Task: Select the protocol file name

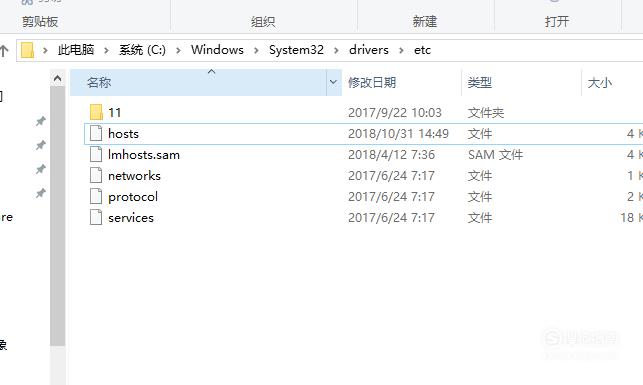Action: (x=133, y=197)
